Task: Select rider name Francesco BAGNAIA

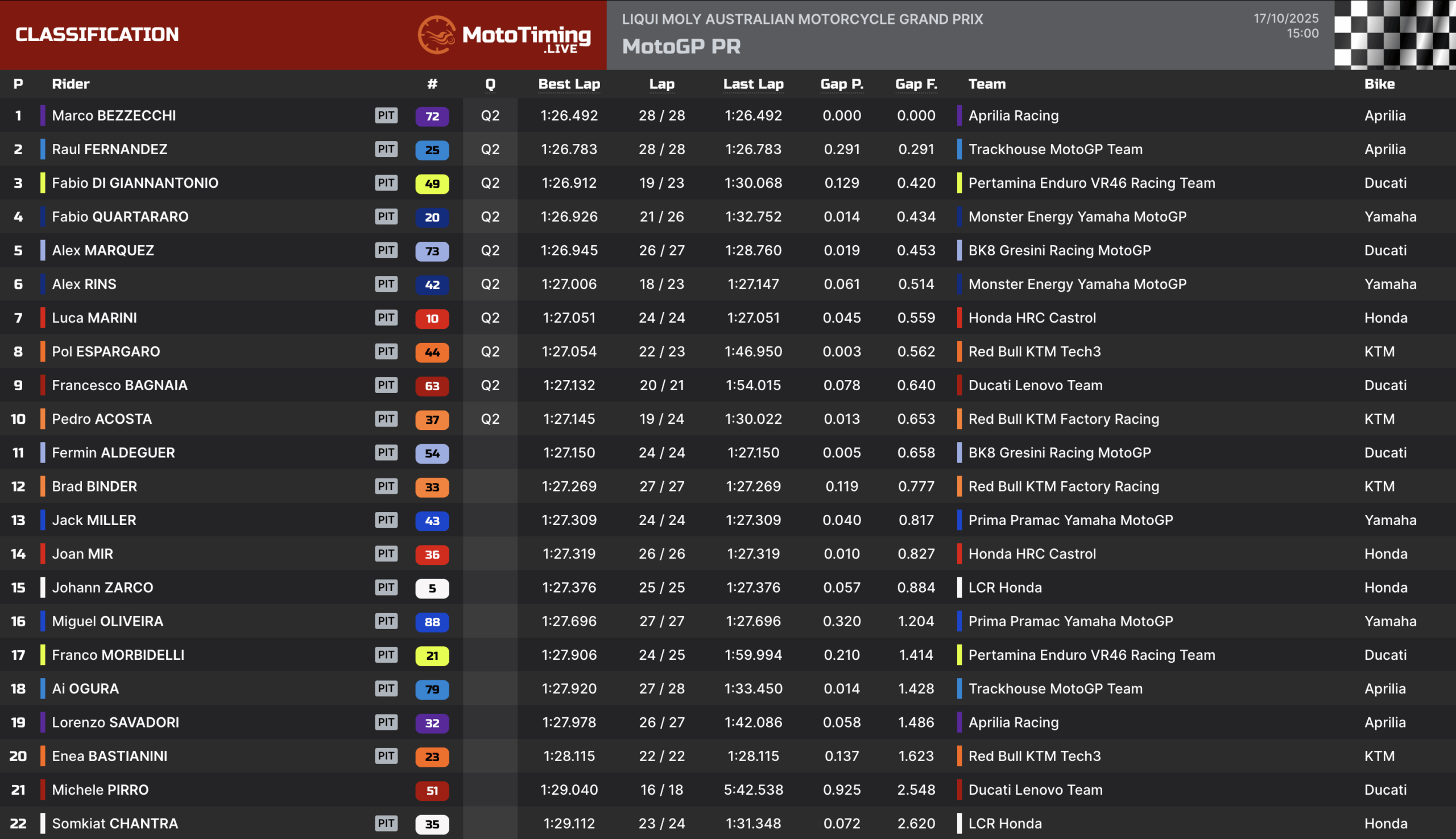Action: [x=120, y=386]
